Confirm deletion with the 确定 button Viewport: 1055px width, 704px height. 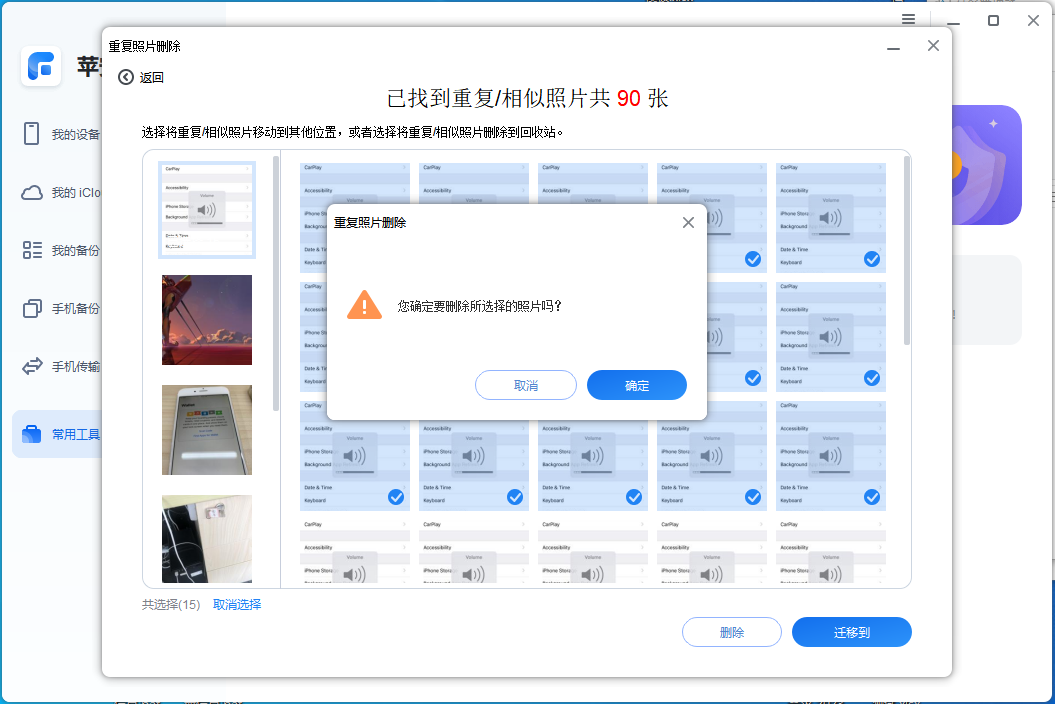pyautogui.click(x=636, y=385)
